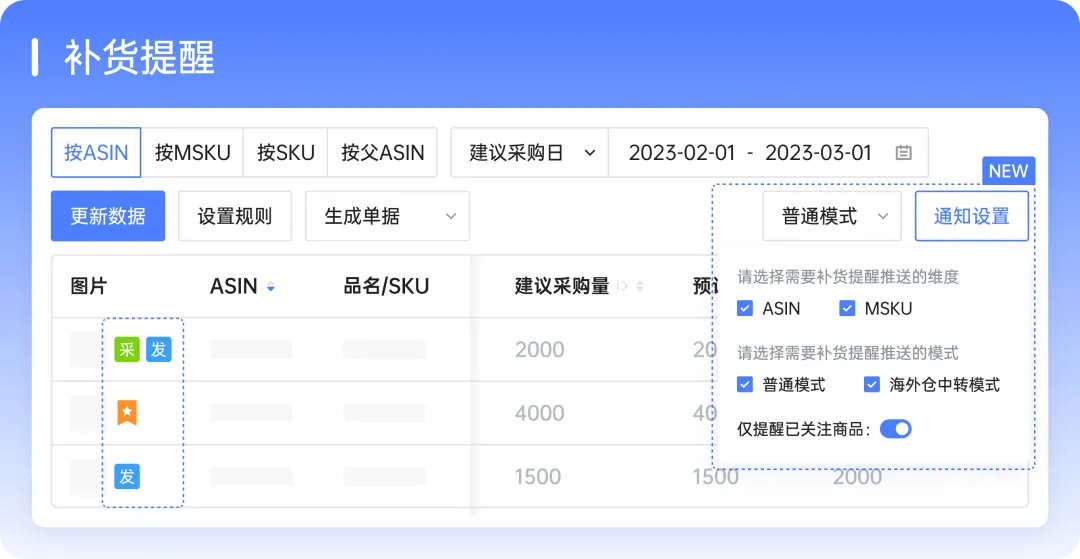Switch to the 按父ASIN tab

[x=382, y=152]
